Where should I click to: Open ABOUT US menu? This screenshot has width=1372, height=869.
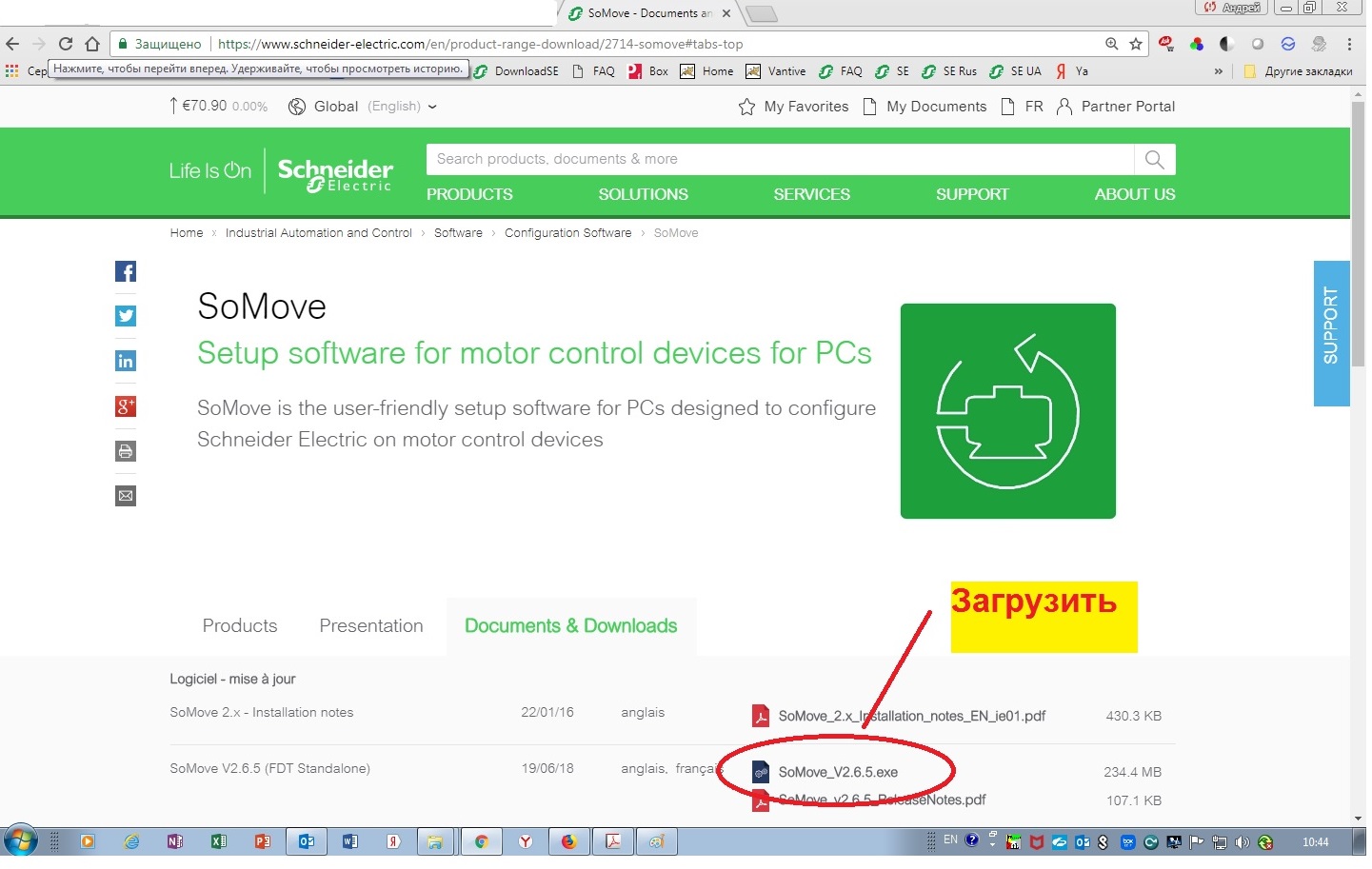1135,194
